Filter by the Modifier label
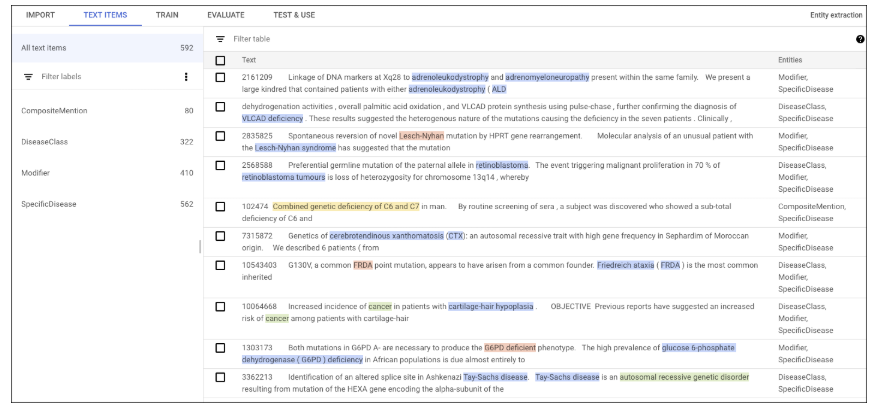 [x=107, y=173]
